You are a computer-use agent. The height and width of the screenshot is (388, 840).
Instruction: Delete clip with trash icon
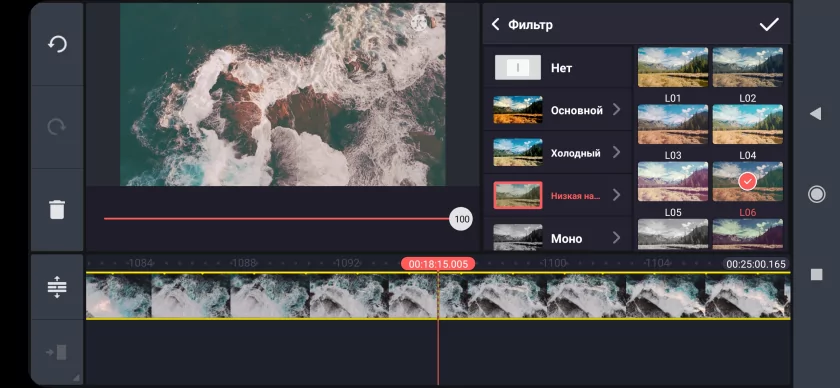(x=57, y=210)
